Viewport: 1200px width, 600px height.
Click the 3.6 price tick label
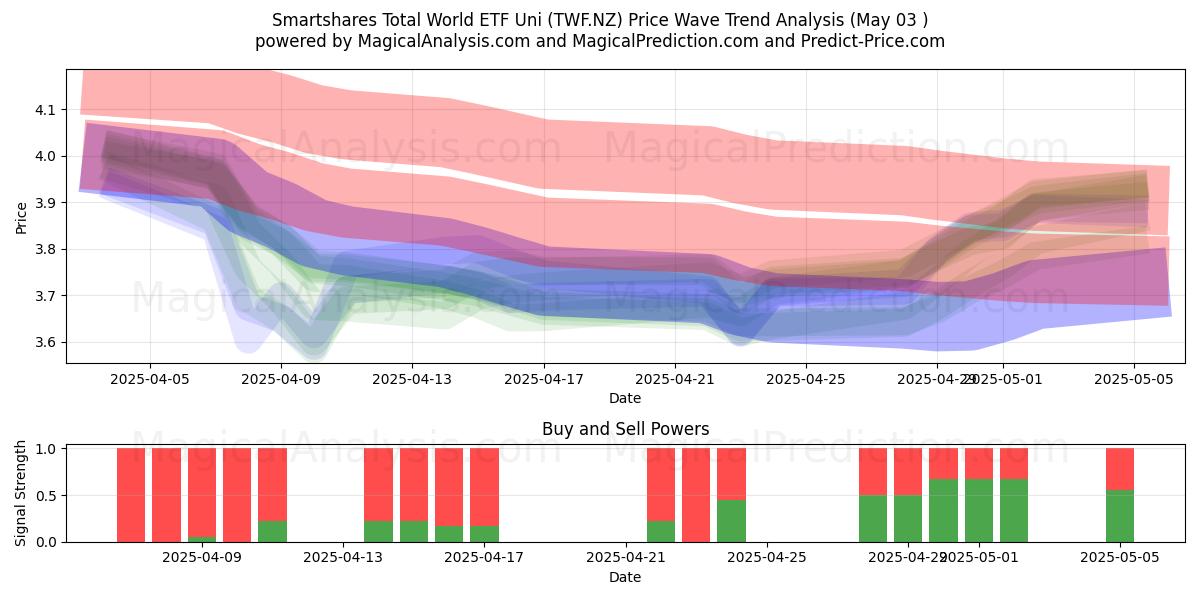tap(47, 342)
